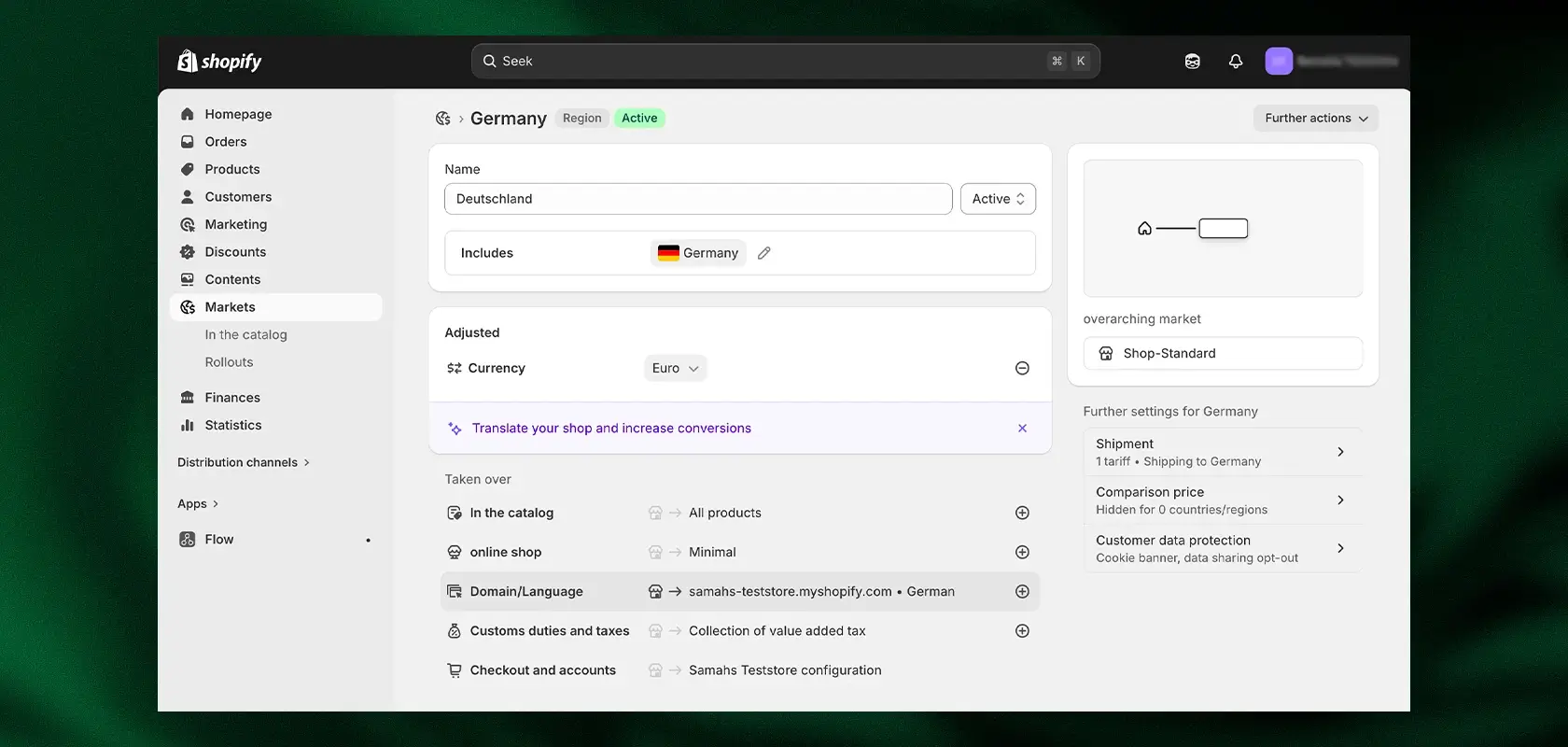Image resolution: width=1568 pixels, height=747 pixels.
Task: Click 'All products' text
Action: tap(725, 513)
